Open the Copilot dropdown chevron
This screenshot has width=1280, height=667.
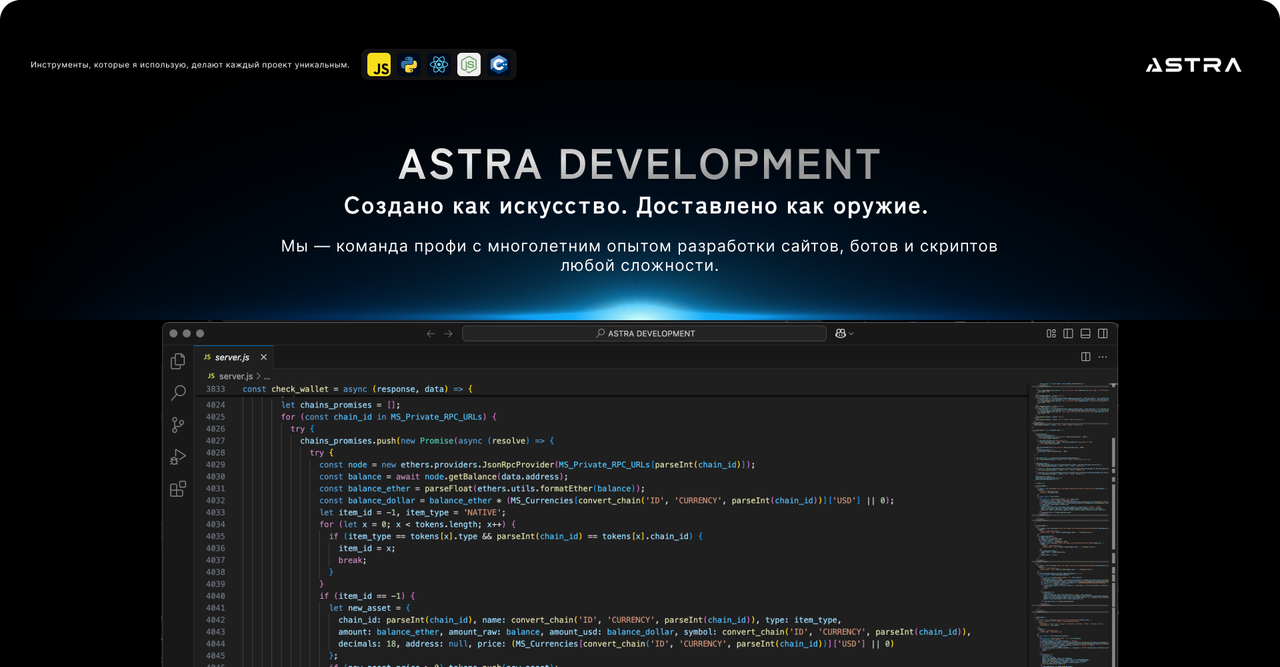pos(851,333)
